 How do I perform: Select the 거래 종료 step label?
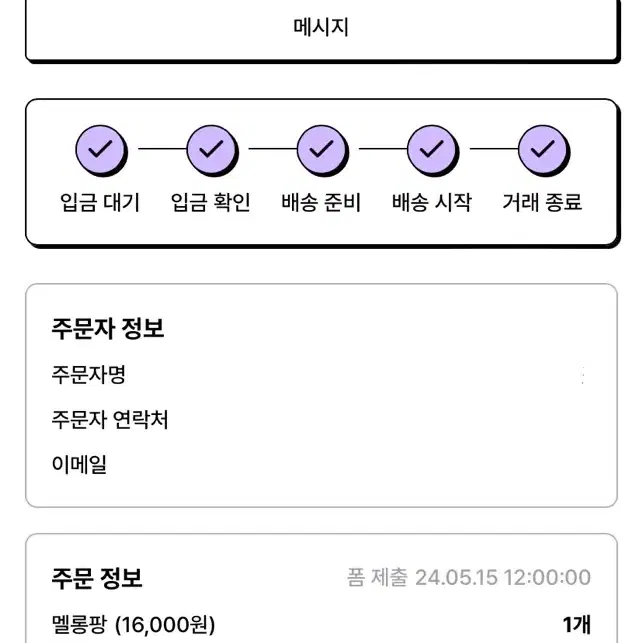542,202
